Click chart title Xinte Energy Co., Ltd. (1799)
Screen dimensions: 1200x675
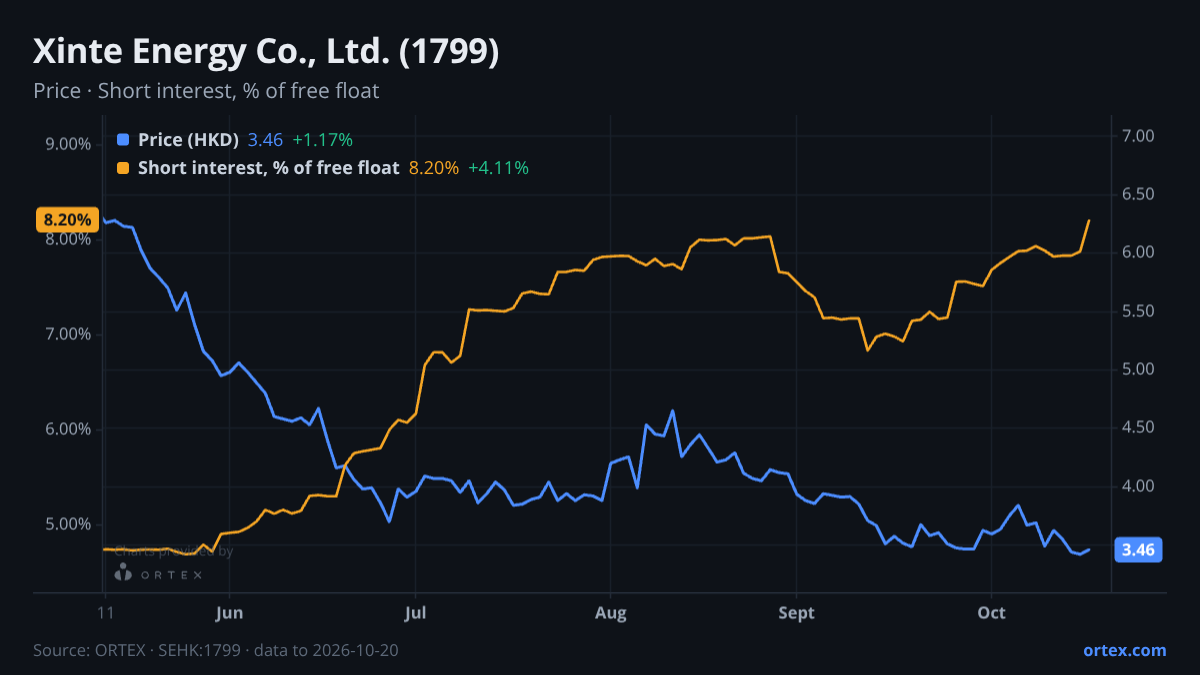coord(266,52)
